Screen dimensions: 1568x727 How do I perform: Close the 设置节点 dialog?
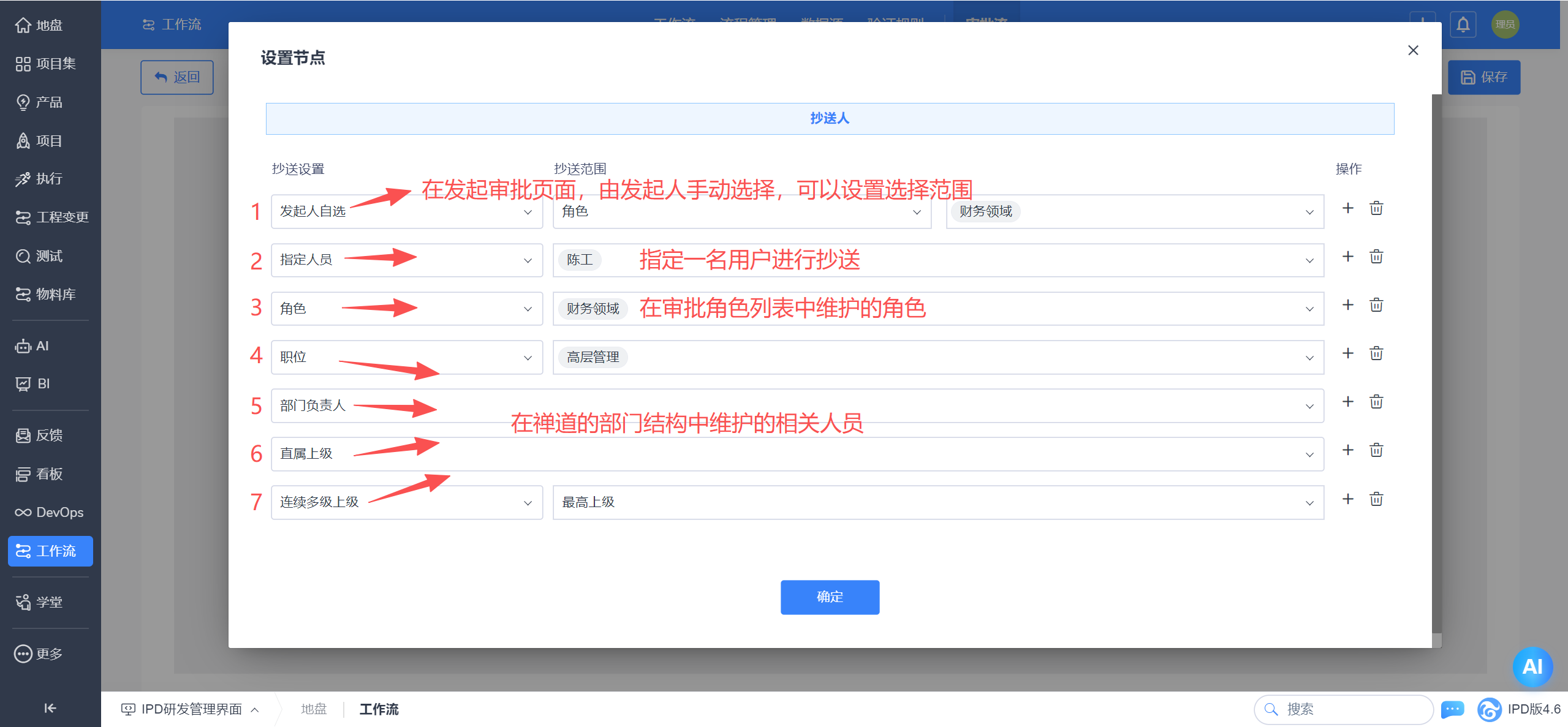[x=1413, y=50]
